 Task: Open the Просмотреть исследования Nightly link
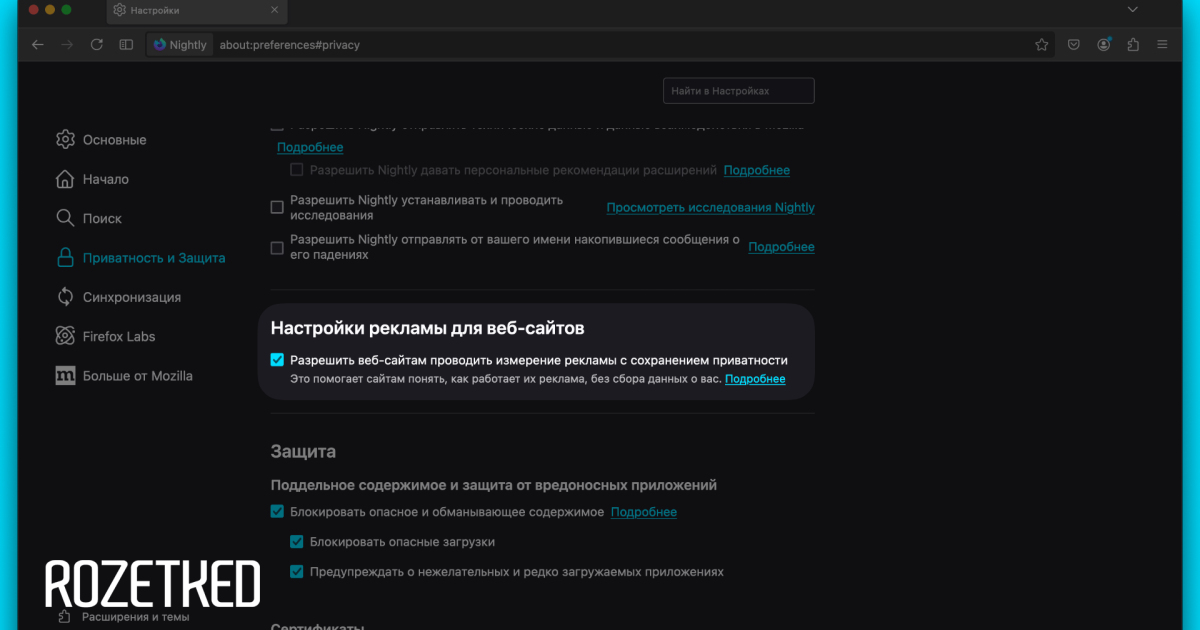pyautogui.click(x=710, y=207)
